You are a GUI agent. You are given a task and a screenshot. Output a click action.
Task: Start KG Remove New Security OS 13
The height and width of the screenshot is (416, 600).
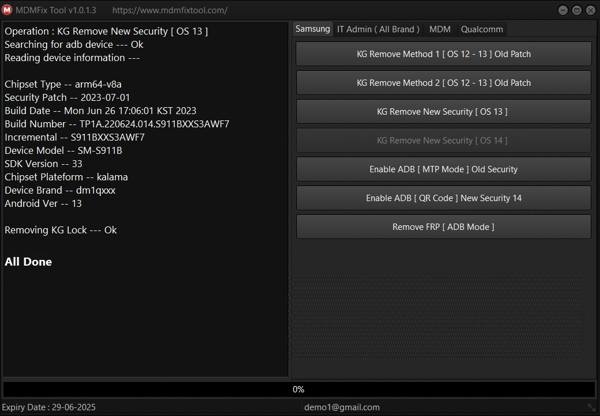pyautogui.click(x=443, y=112)
